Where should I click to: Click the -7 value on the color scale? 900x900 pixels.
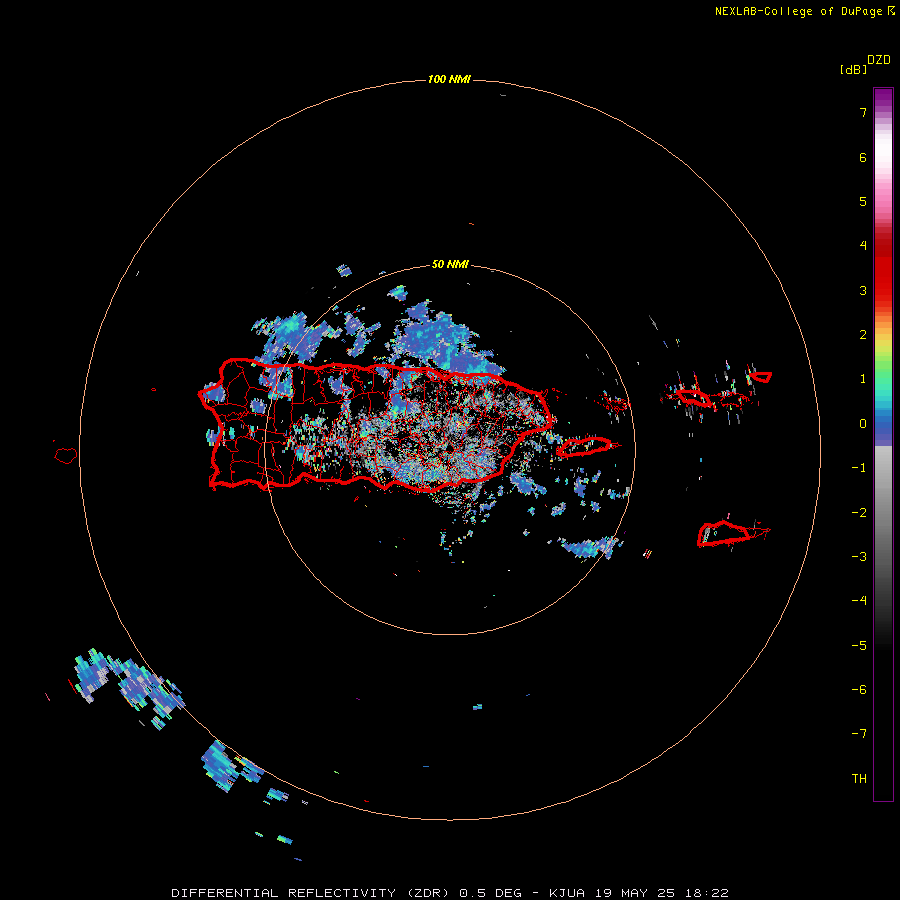click(x=859, y=734)
